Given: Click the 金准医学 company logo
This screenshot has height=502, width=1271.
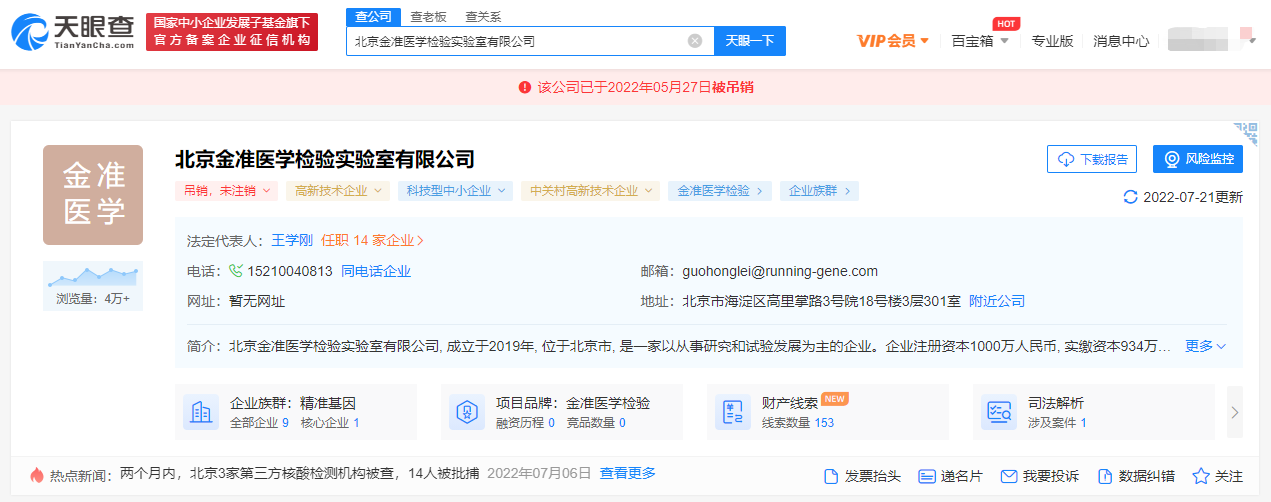Looking at the screenshot, I should click(93, 195).
